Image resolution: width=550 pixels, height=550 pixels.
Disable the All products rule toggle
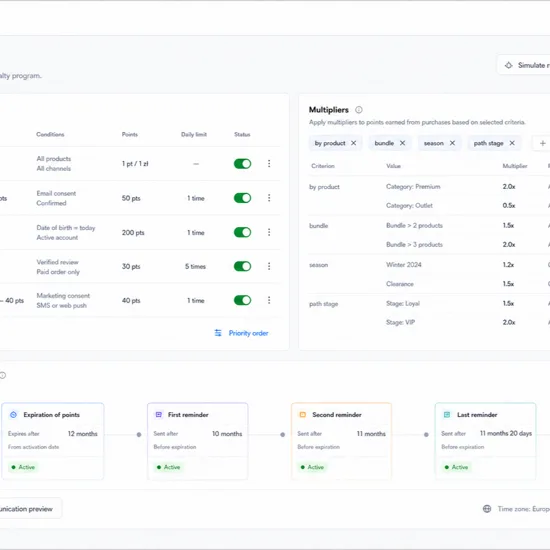coord(242,164)
